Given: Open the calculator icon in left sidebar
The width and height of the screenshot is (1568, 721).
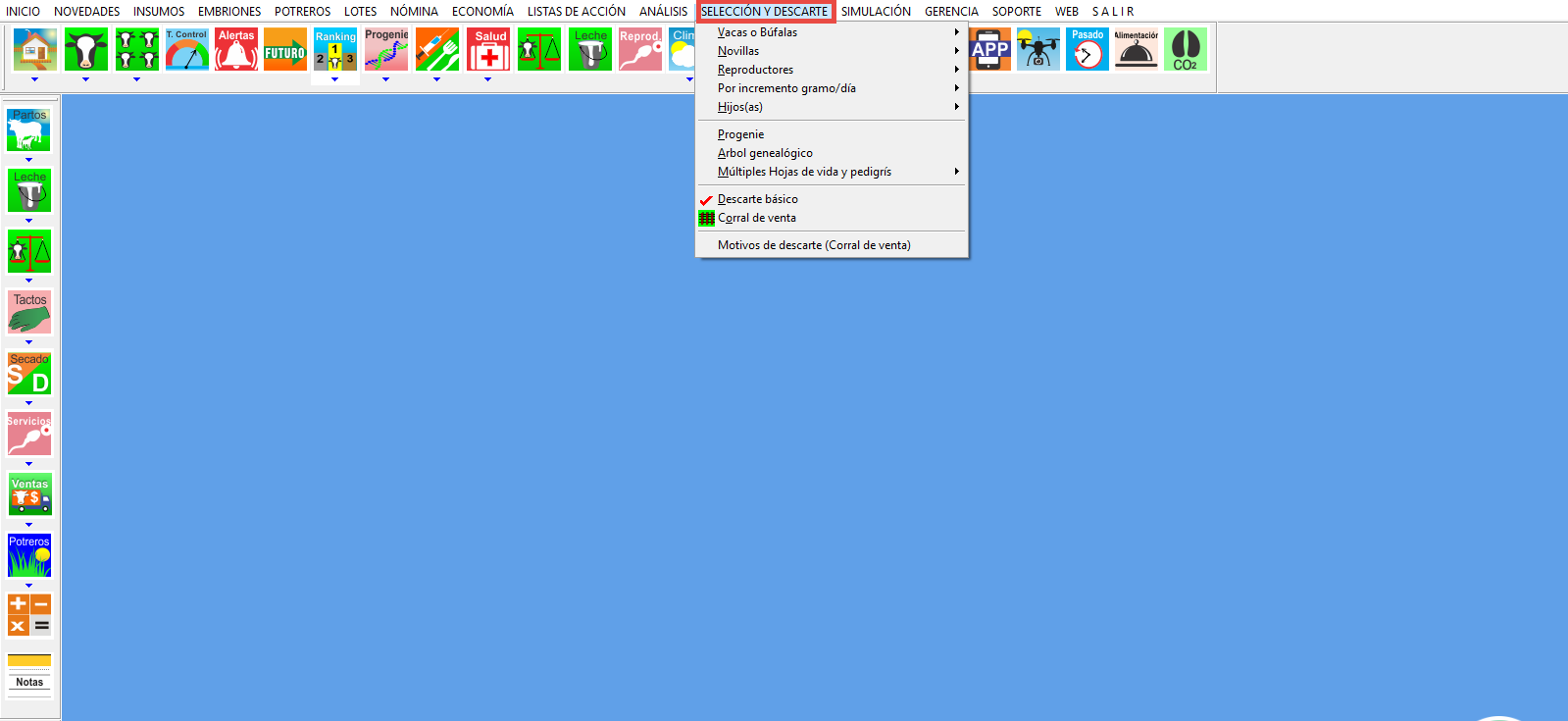Looking at the screenshot, I should [x=29, y=615].
